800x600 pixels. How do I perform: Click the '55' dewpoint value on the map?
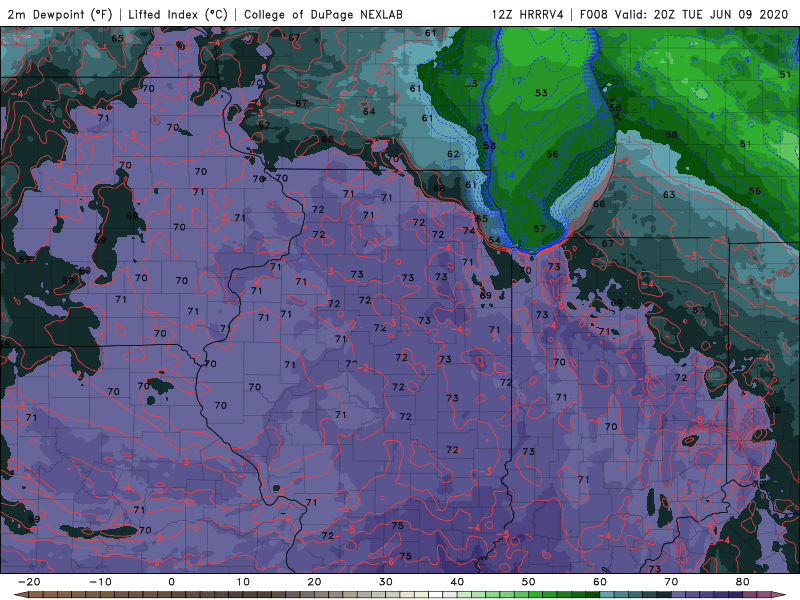click(x=471, y=83)
